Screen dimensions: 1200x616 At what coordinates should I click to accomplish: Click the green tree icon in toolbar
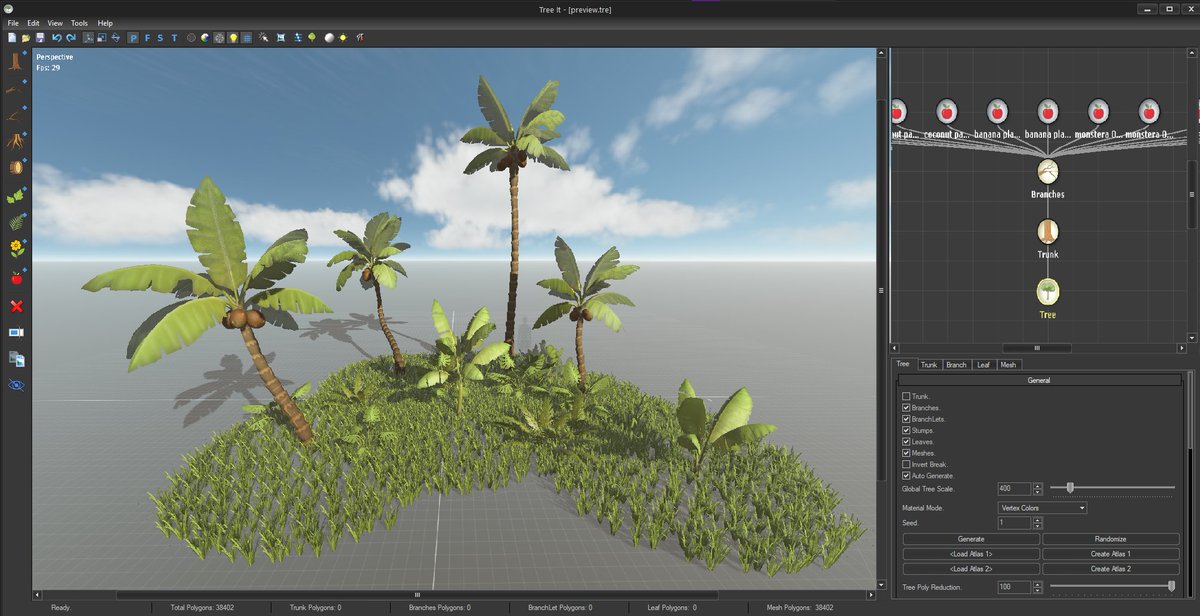point(312,38)
